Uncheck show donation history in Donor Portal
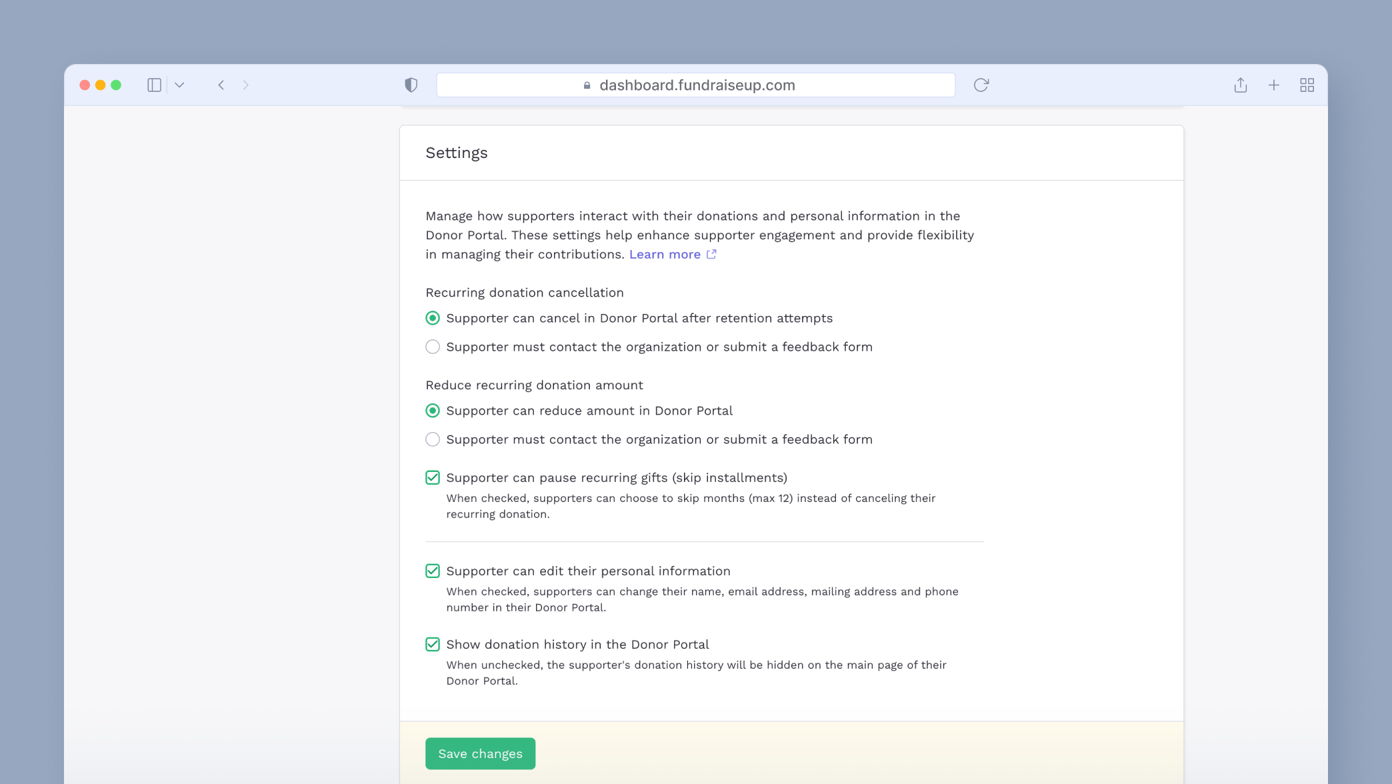This screenshot has width=1392, height=784. pyautogui.click(x=432, y=644)
